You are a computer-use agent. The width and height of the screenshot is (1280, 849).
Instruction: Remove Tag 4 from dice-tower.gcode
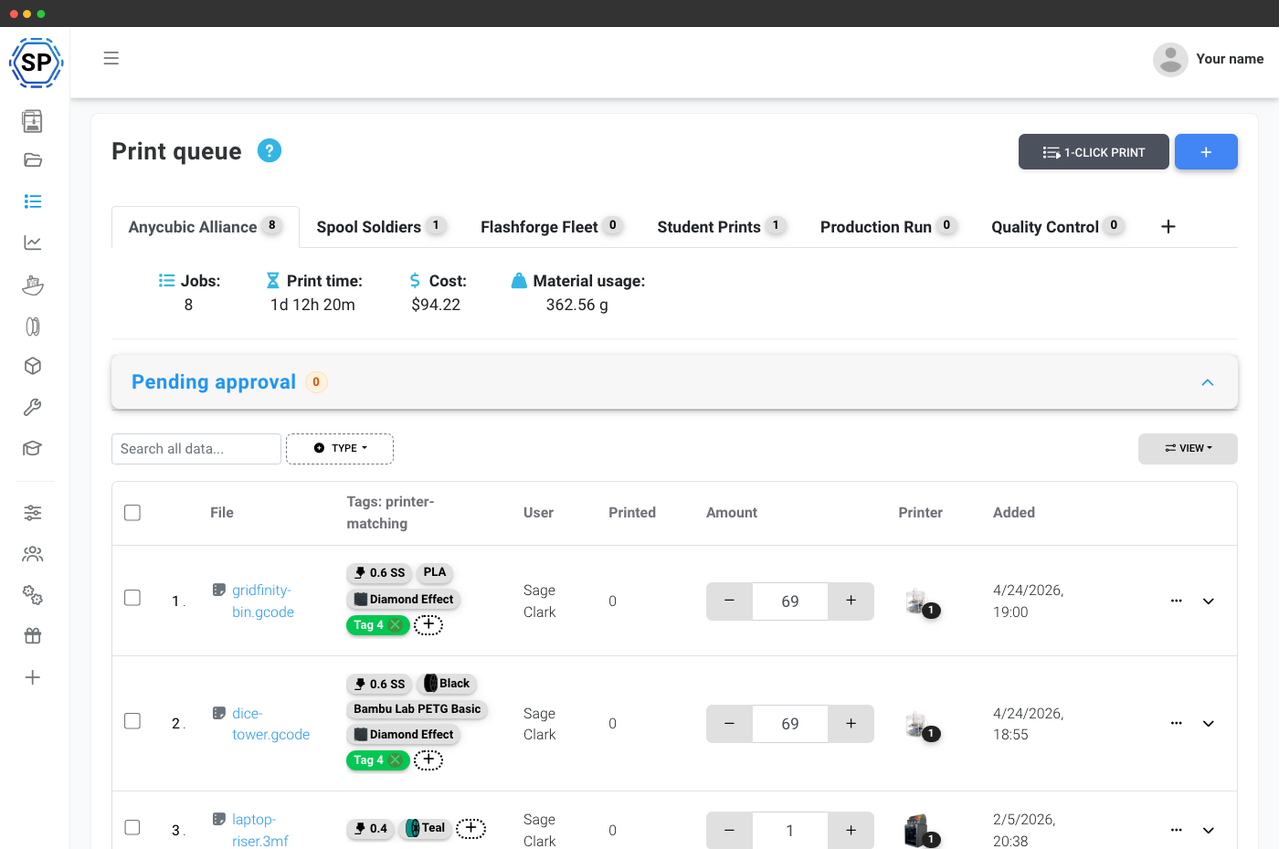click(395, 760)
